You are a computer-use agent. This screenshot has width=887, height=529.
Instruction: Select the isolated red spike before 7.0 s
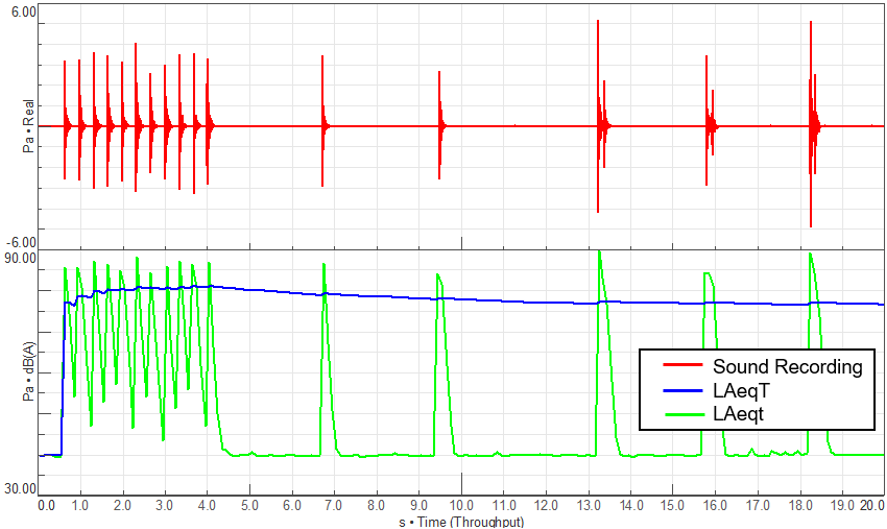322,121
